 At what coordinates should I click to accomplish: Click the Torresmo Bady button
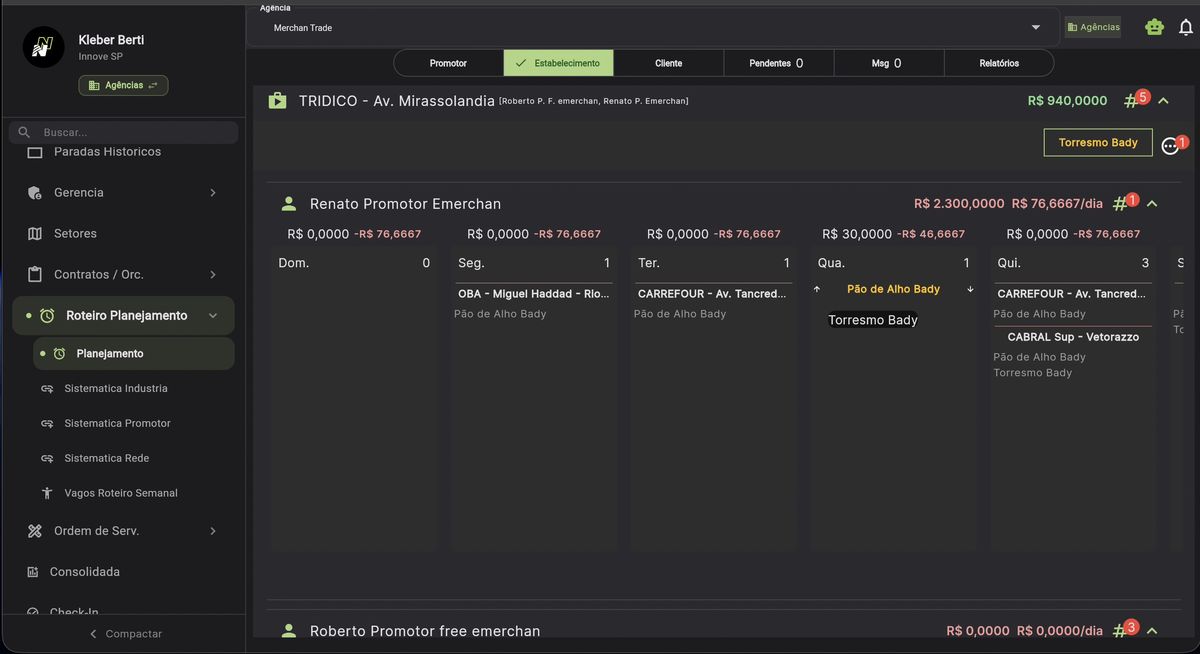[x=1098, y=142]
